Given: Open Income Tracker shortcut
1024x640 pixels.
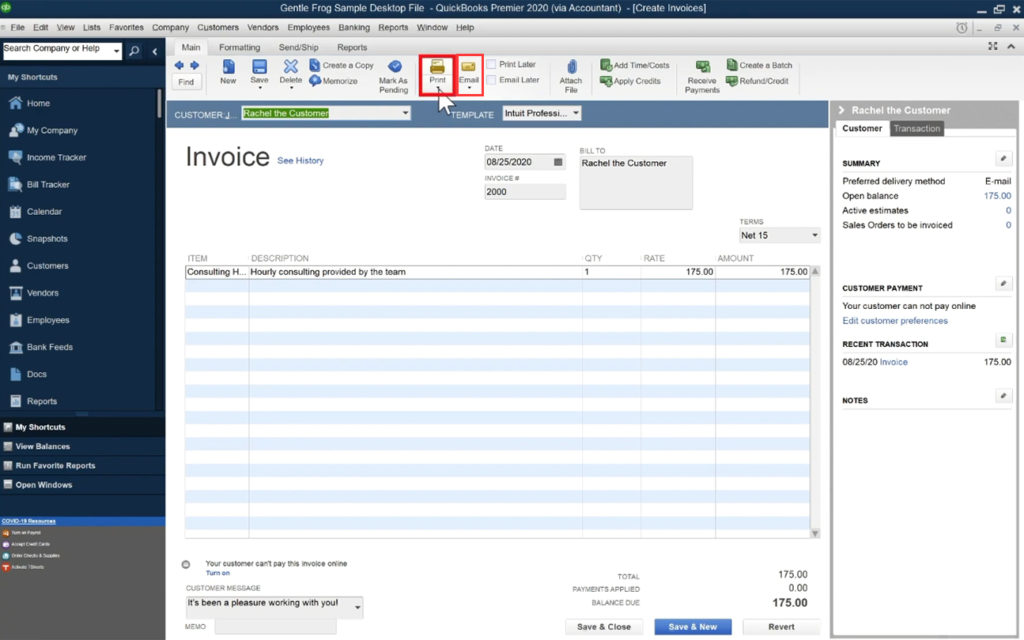Looking at the screenshot, I should (x=56, y=157).
